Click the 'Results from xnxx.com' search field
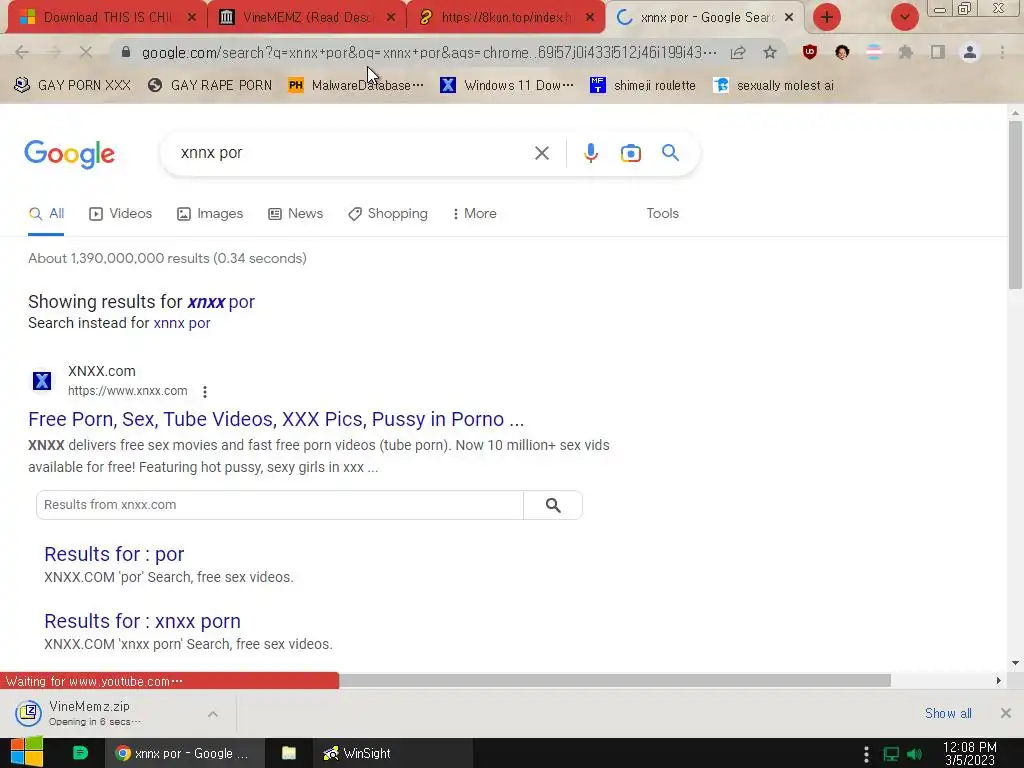Viewport: 1024px width, 768px height. click(280, 505)
